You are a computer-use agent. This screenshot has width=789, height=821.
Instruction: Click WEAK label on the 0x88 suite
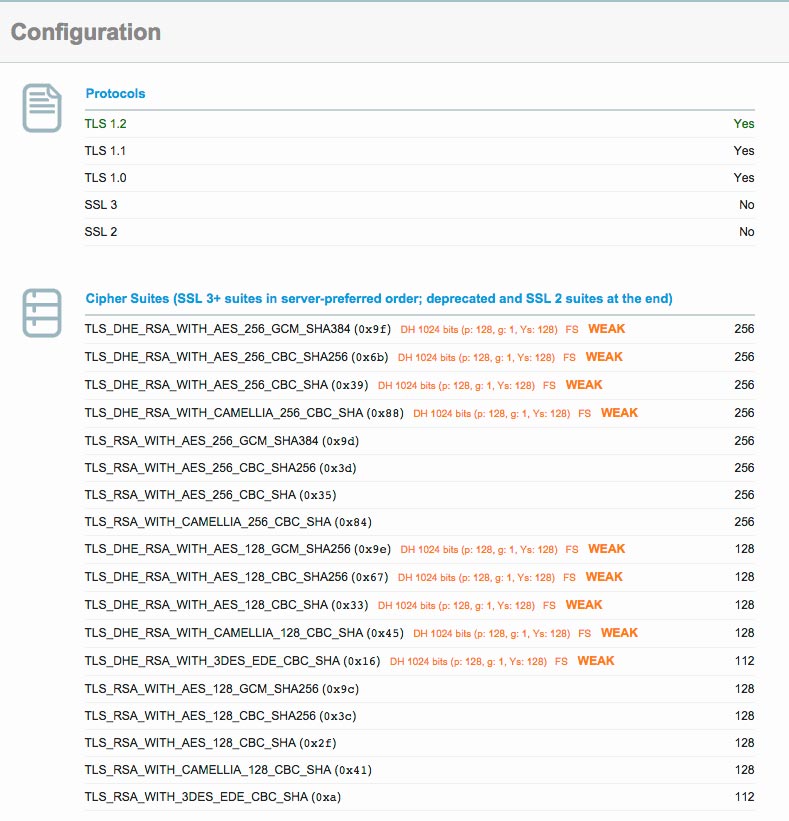(619, 413)
